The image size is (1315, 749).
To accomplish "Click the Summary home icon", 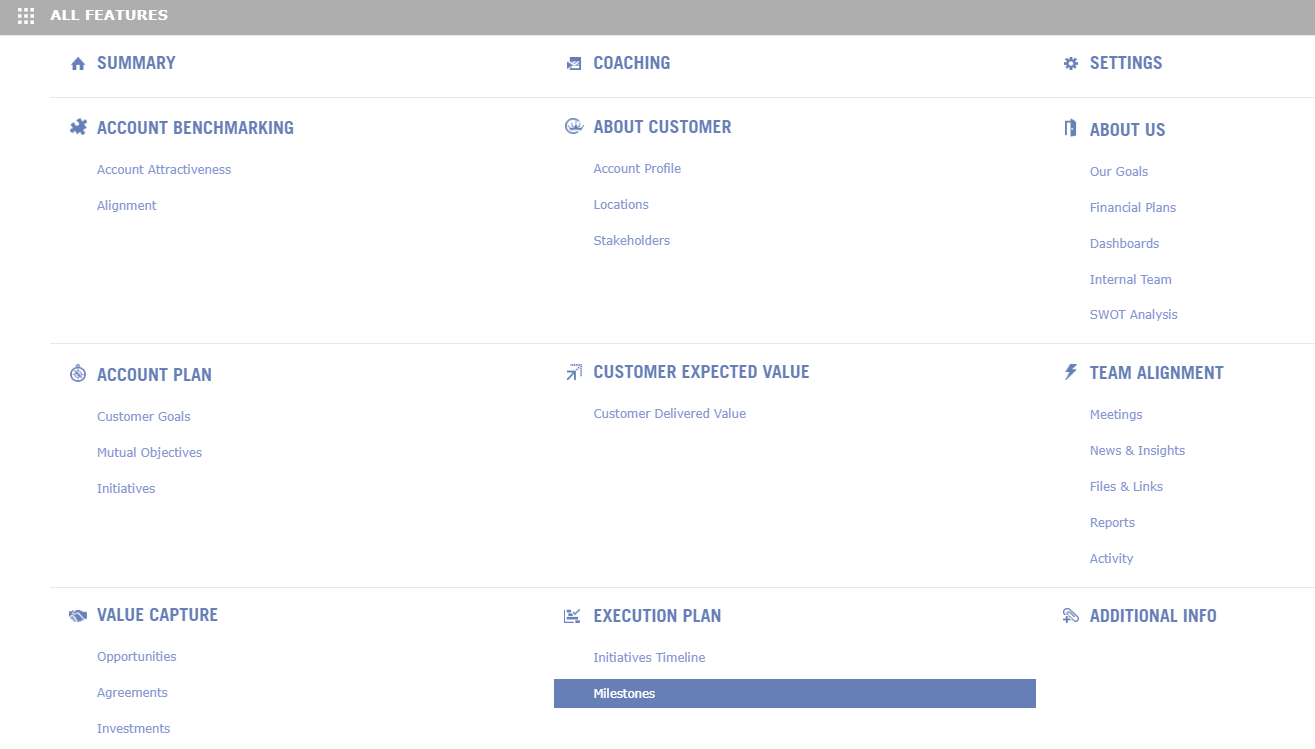I will click(x=78, y=64).
